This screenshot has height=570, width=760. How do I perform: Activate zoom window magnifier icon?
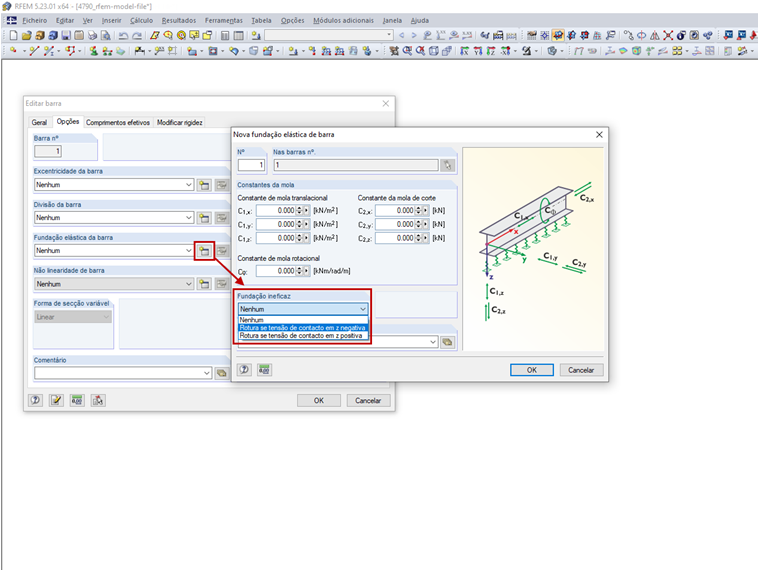(407, 50)
